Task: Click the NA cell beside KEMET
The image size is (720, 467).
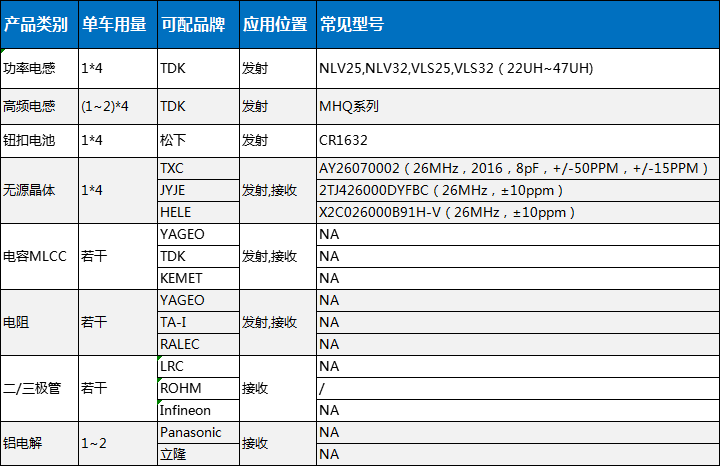Action: tap(518, 278)
